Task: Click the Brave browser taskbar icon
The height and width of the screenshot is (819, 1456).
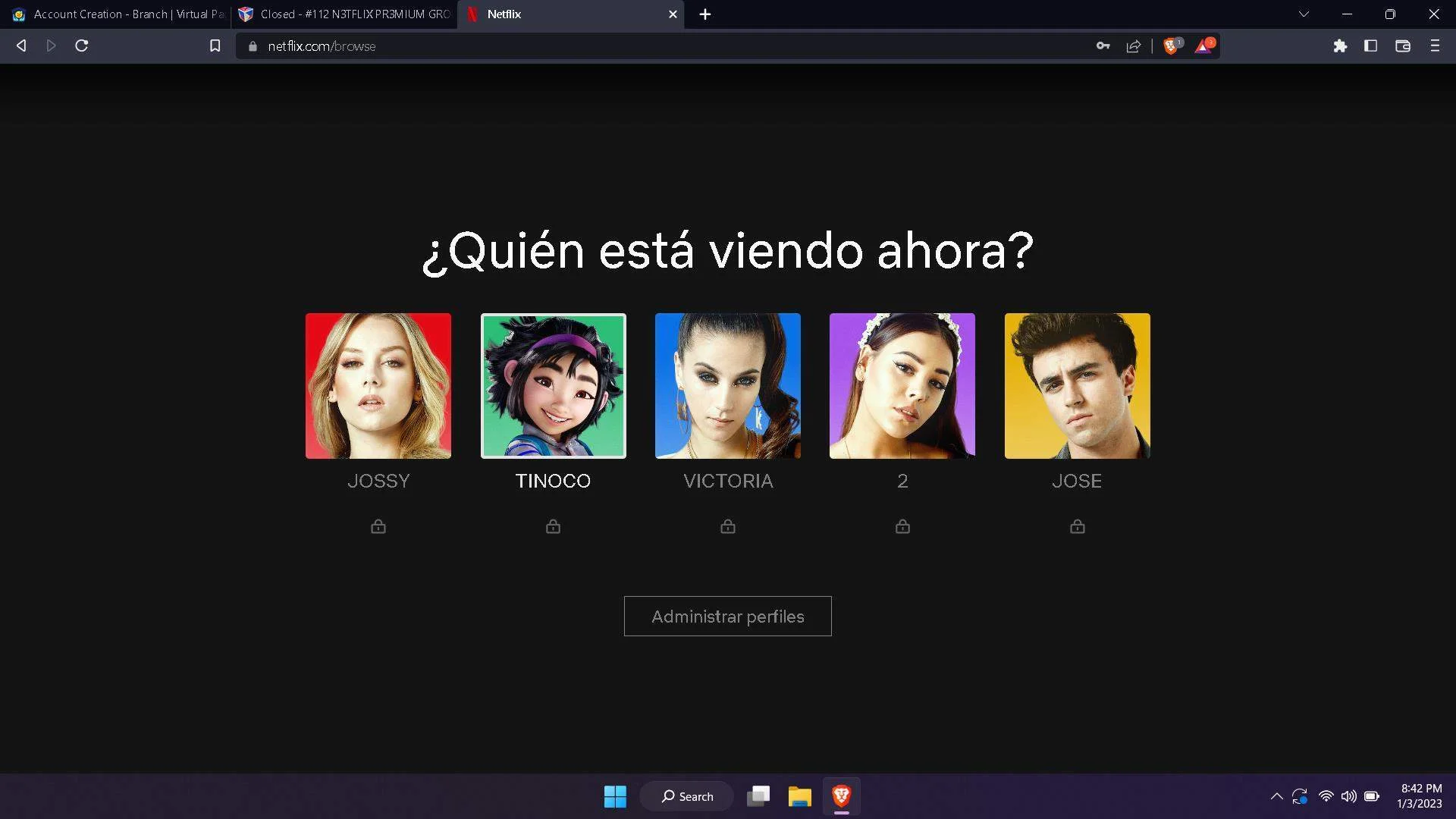Action: (x=842, y=796)
